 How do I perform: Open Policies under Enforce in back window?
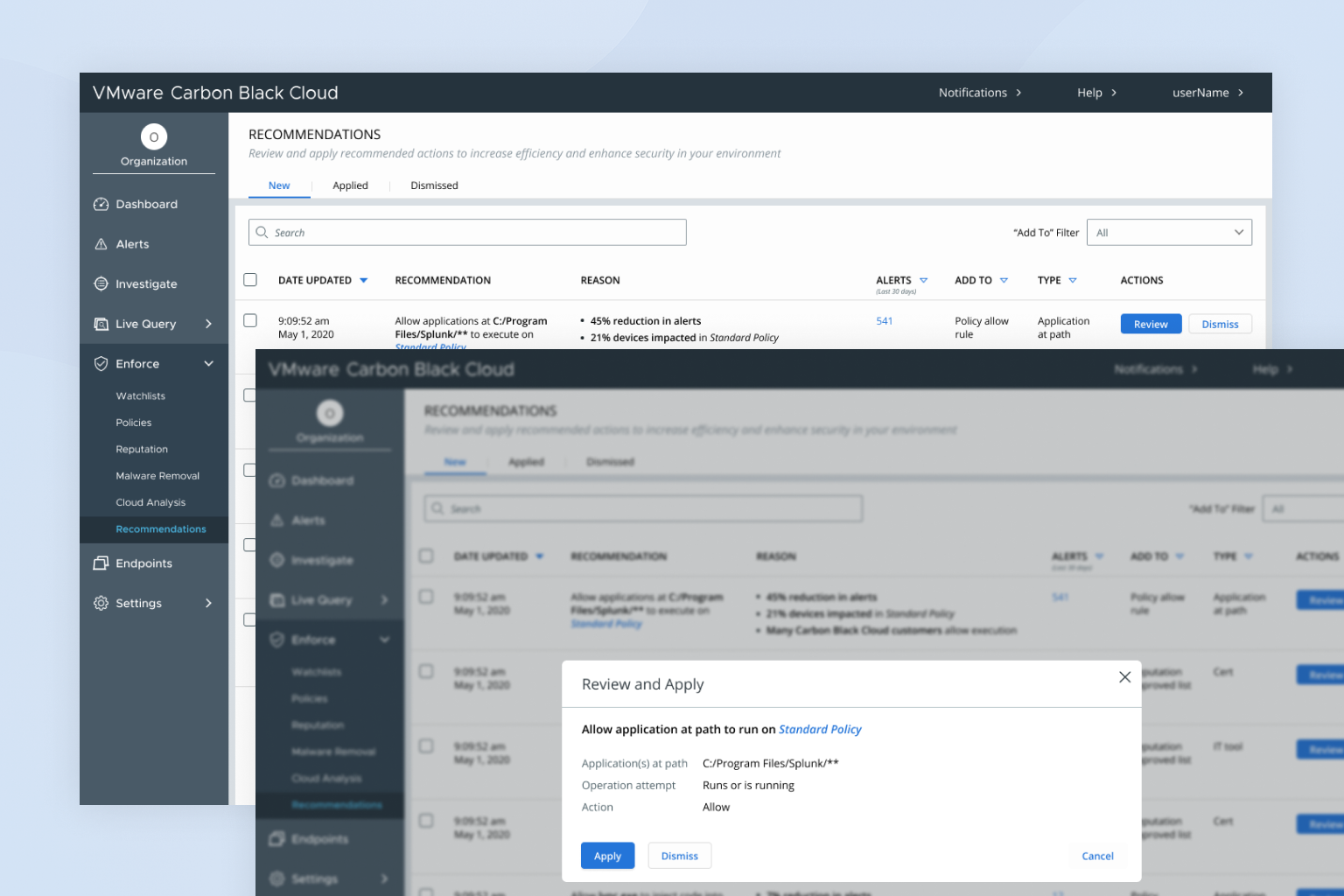pos(134,423)
